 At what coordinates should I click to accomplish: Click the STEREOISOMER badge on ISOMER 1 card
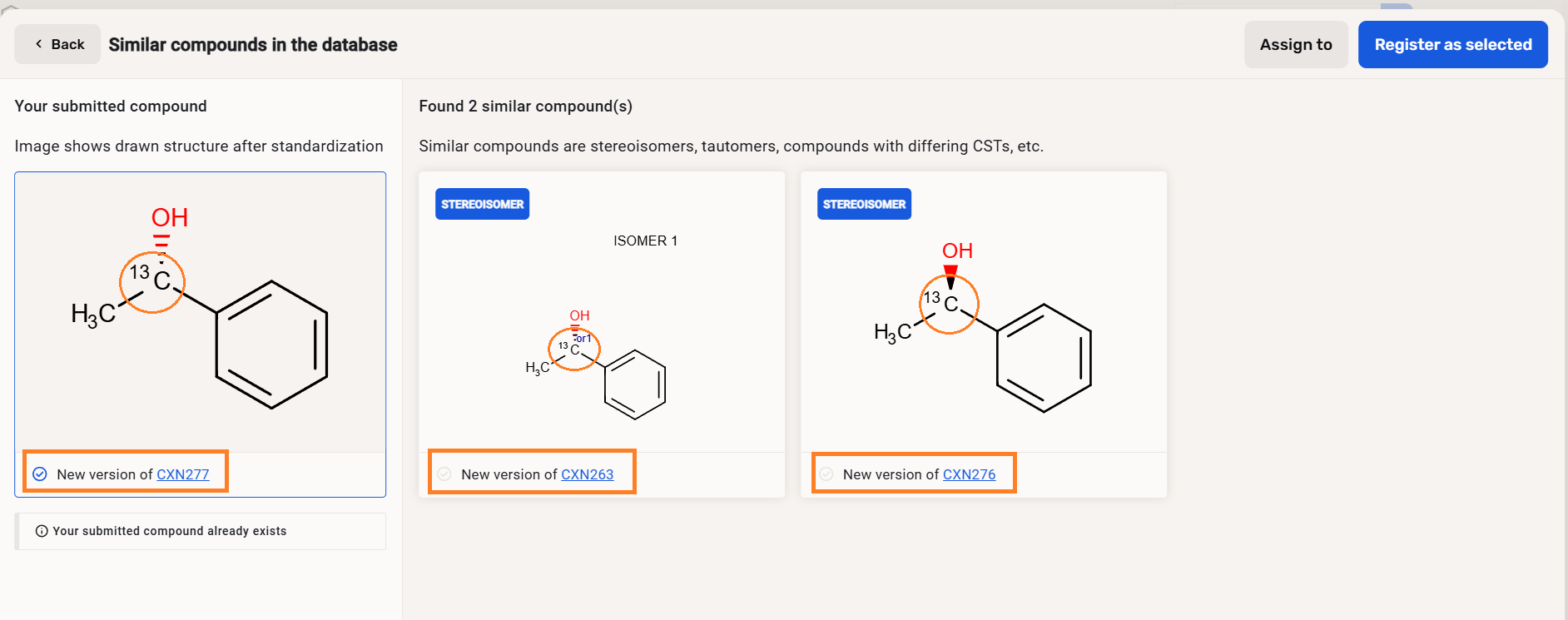[482, 204]
